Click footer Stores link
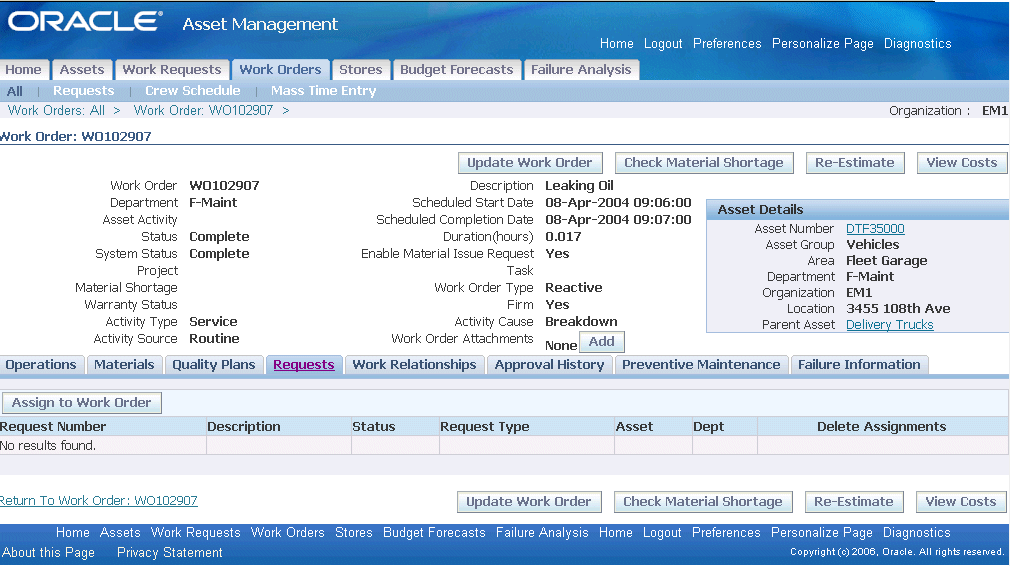 (x=354, y=533)
